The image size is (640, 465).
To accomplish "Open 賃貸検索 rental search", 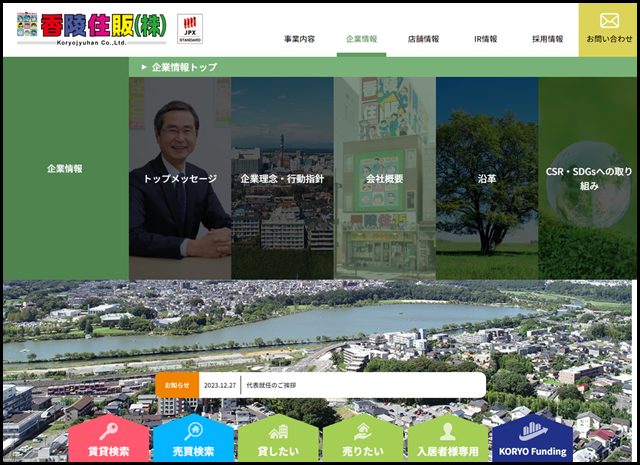I will click(109, 438).
